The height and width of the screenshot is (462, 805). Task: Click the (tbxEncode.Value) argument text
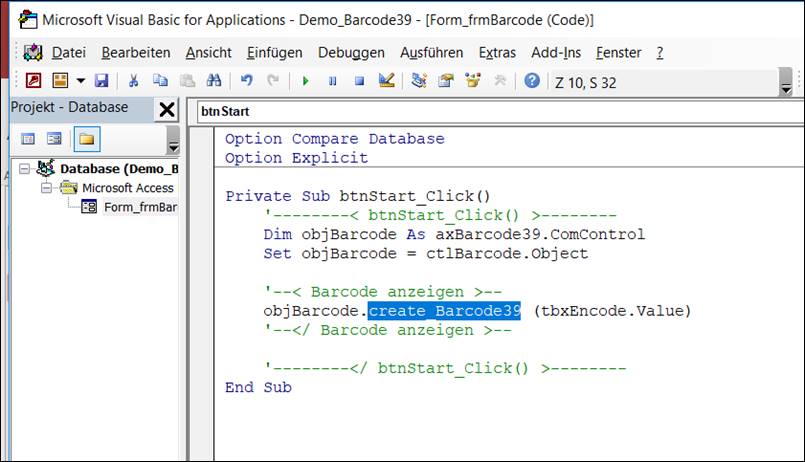click(x=612, y=311)
